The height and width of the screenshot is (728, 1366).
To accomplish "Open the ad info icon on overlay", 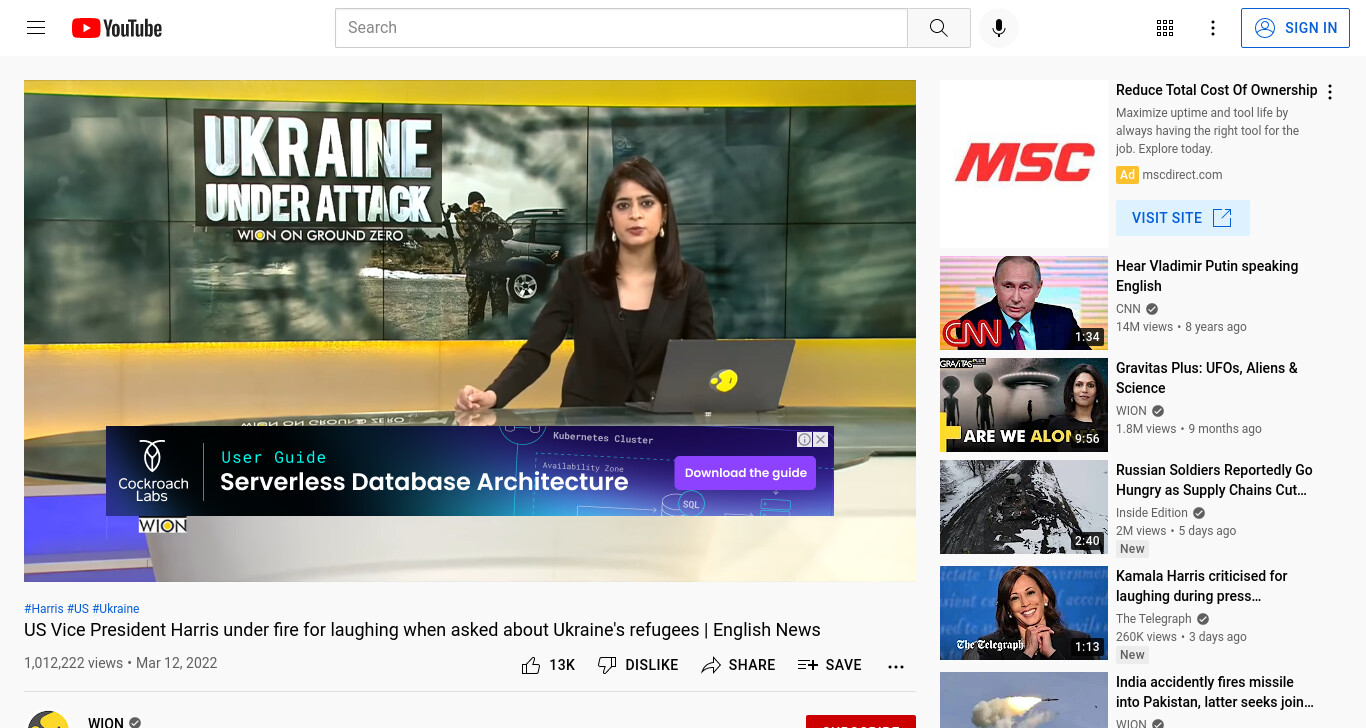I will click(x=804, y=439).
